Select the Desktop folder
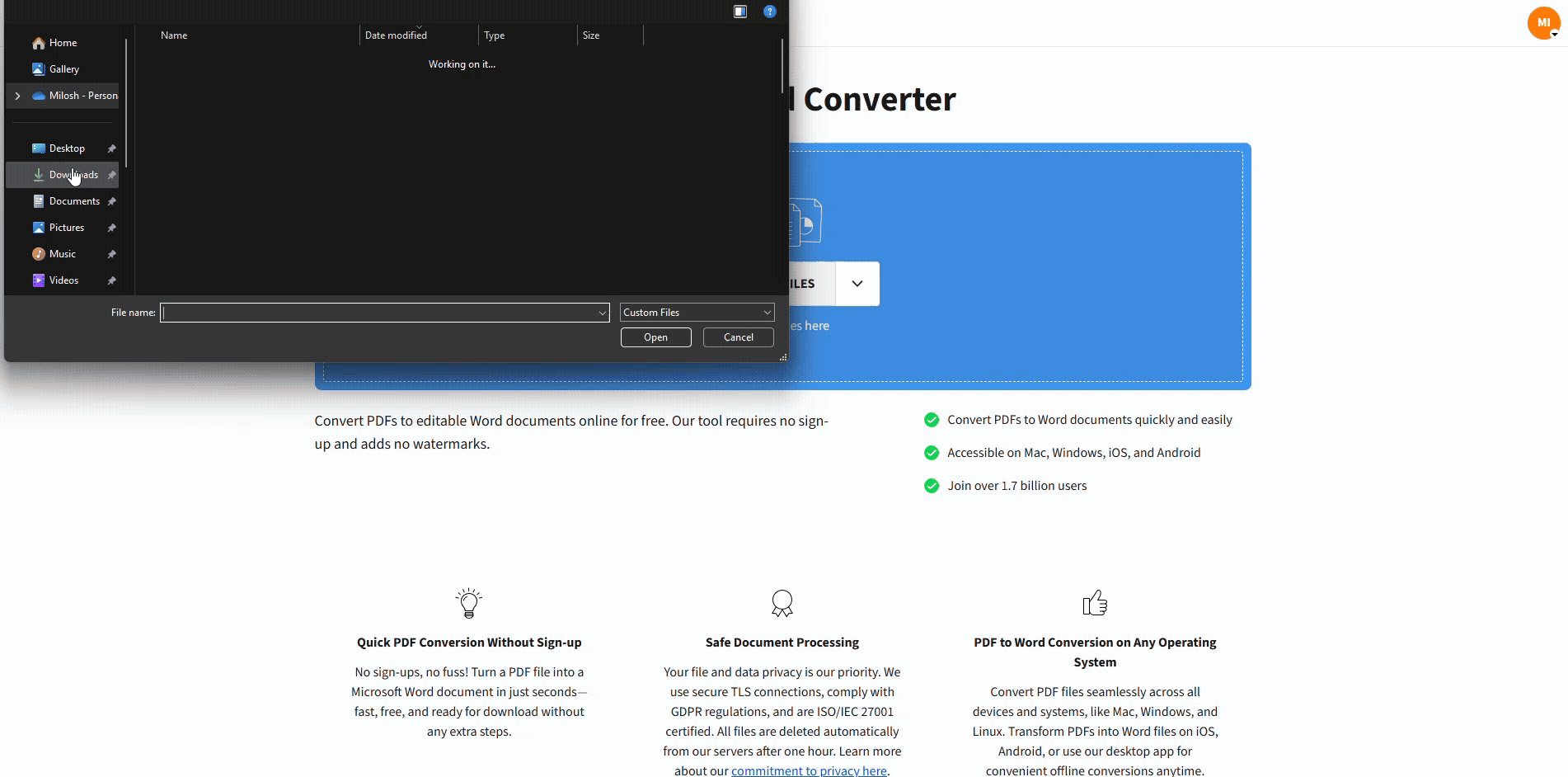1568x777 pixels. (67, 148)
